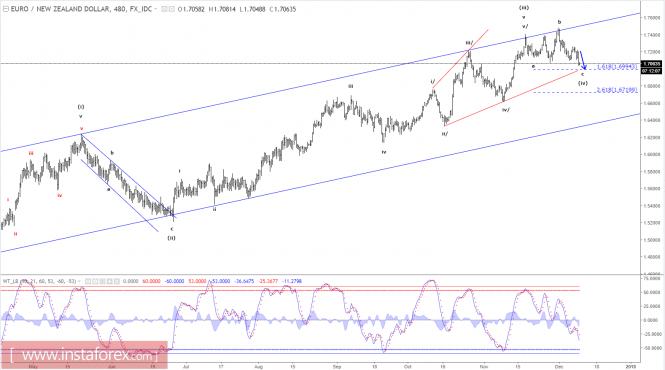665x370 pixels.
Task: Click the 1.618 Fibonacci level label
Action: pos(617,67)
